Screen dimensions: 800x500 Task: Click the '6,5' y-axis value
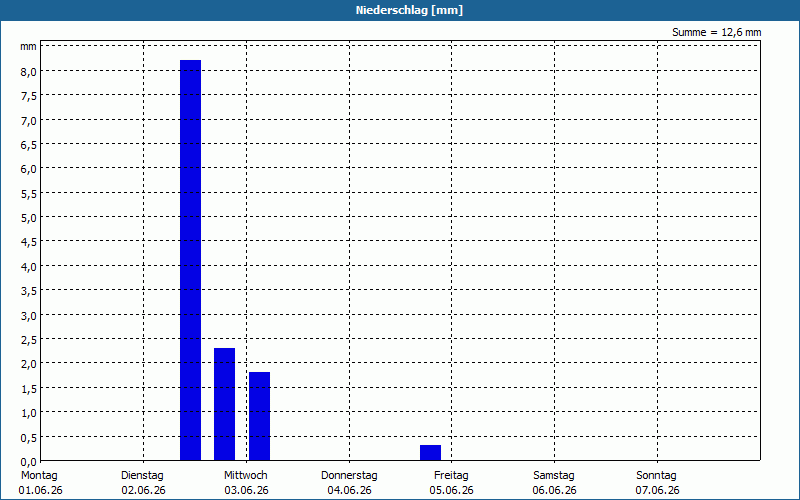point(29,145)
